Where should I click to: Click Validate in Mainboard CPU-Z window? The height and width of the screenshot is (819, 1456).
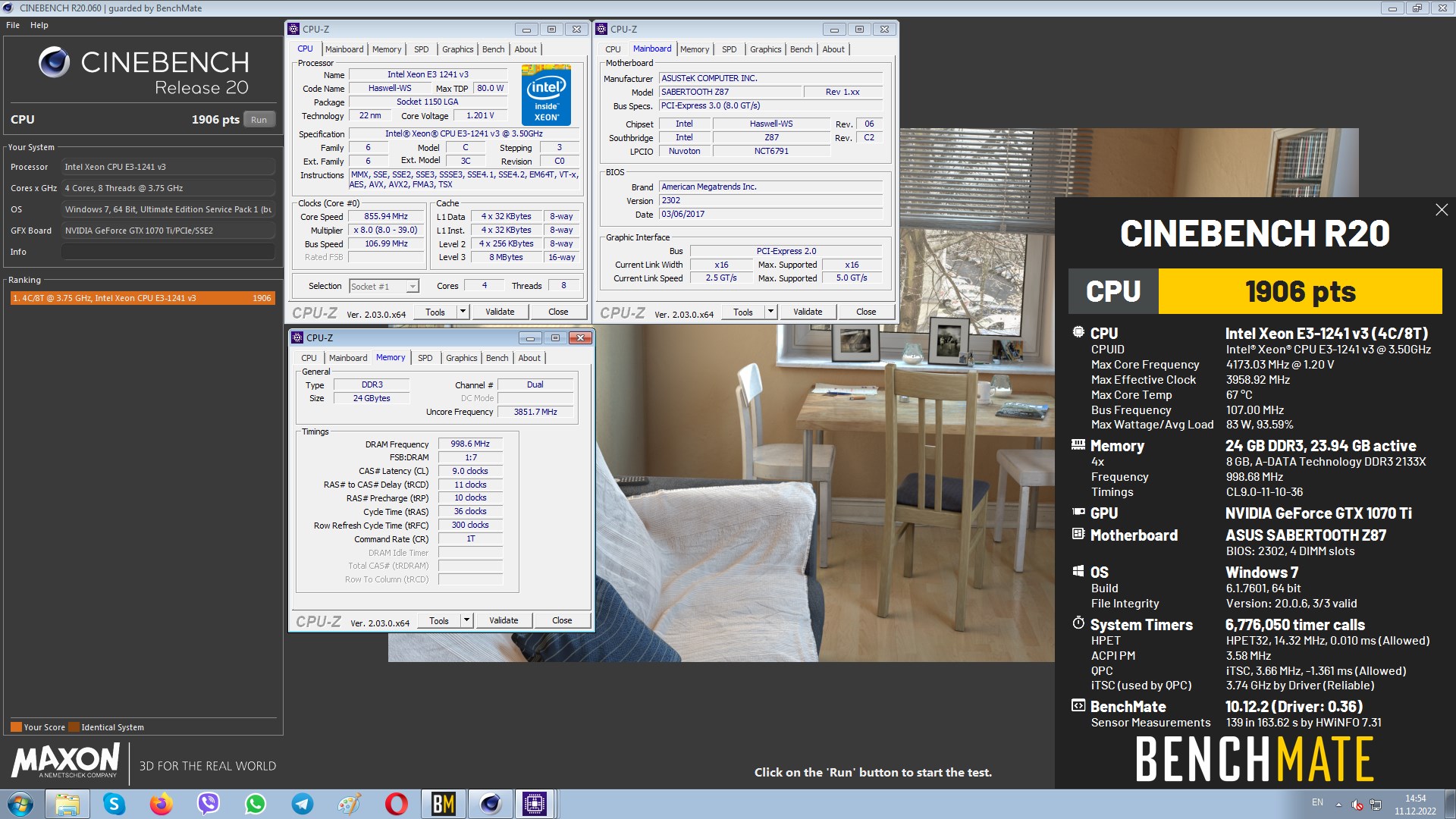(x=808, y=312)
